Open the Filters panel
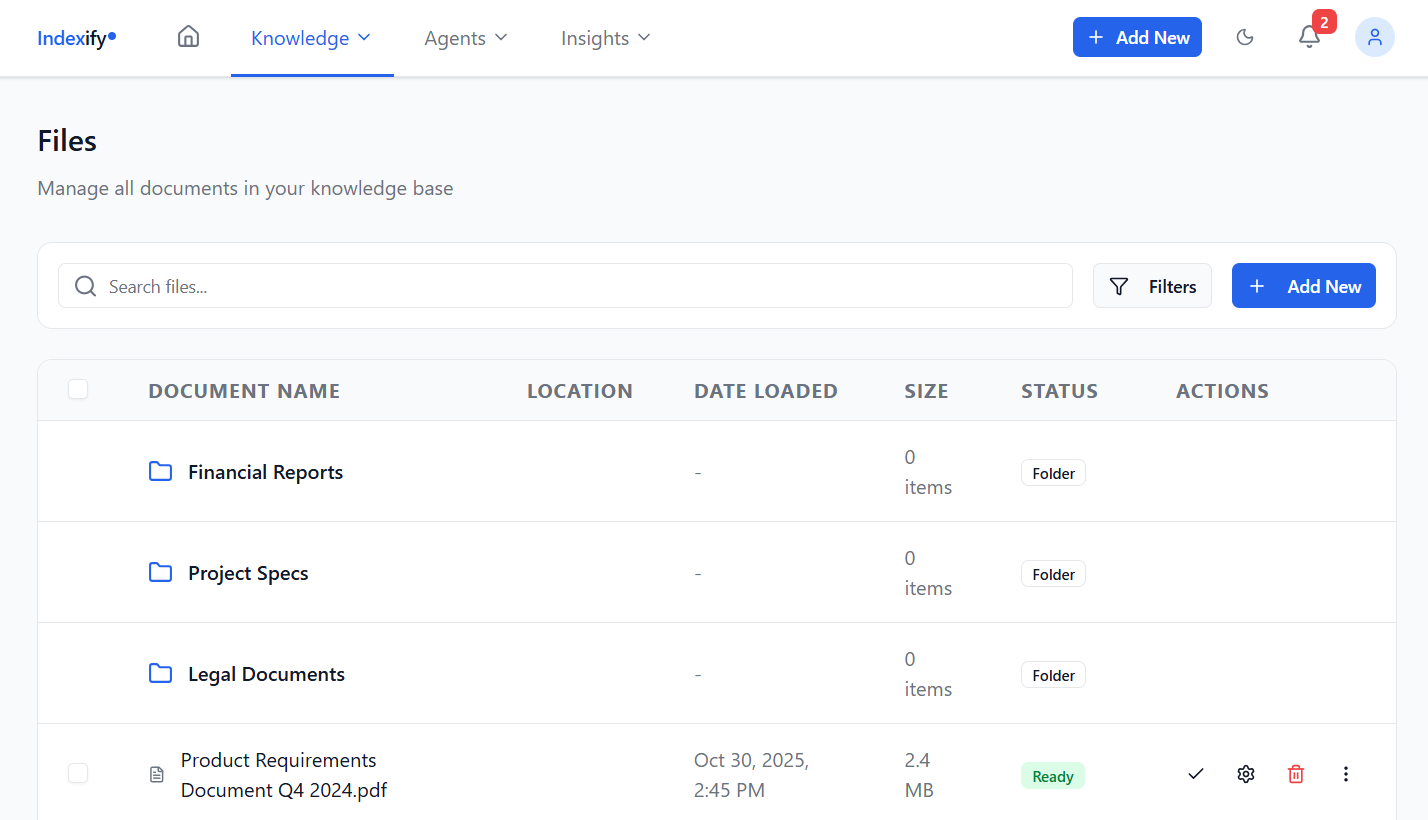Image resolution: width=1428 pixels, height=820 pixels. click(x=1152, y=285)
